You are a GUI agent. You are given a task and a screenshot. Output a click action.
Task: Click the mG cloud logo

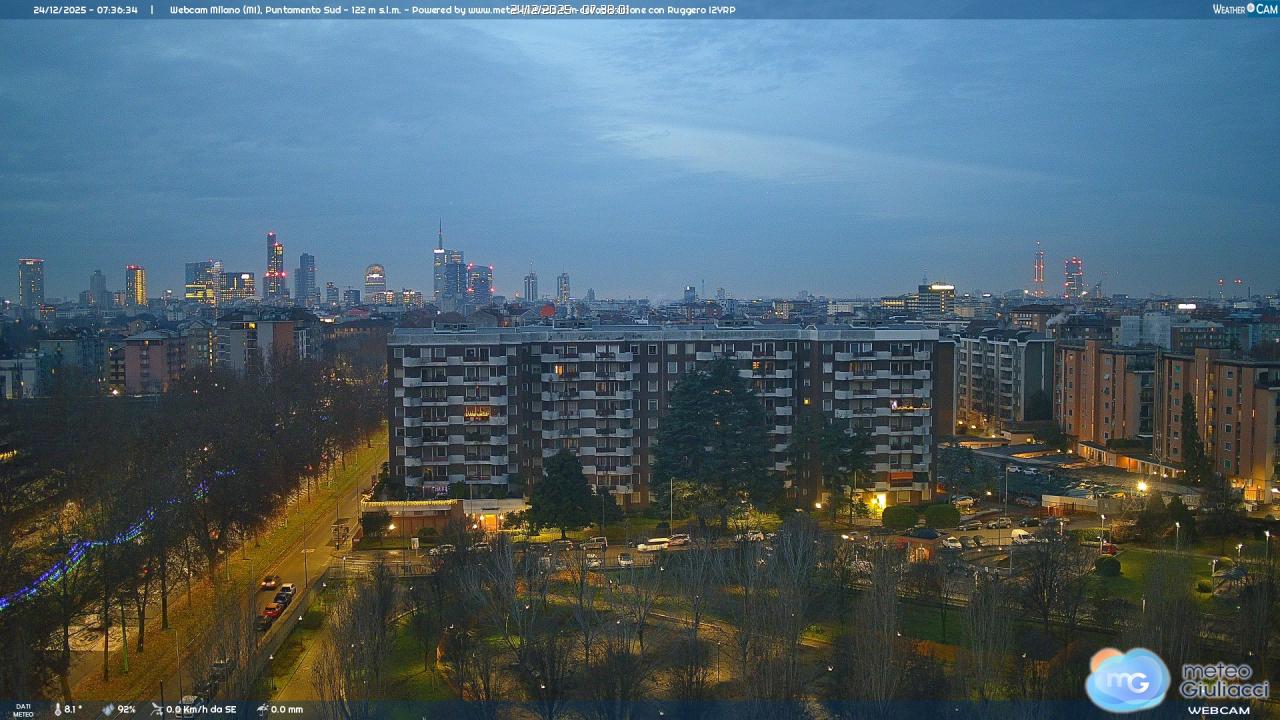[x=1128, y=680]
